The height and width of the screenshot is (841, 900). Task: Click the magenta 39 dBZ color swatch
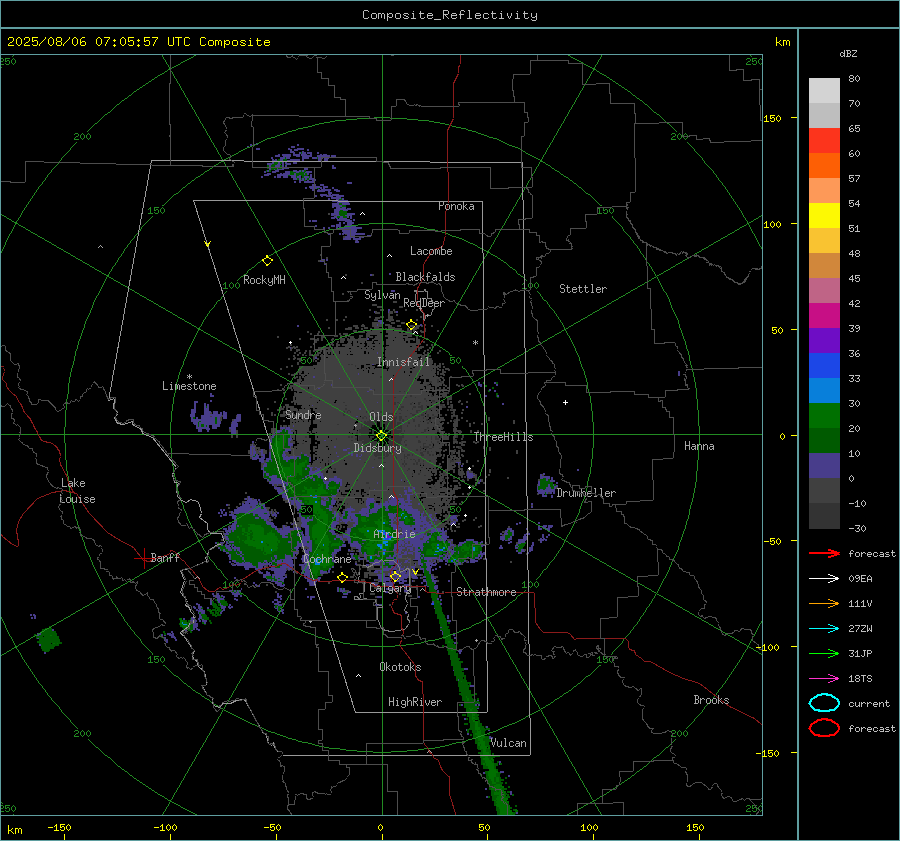pos(824,316)
